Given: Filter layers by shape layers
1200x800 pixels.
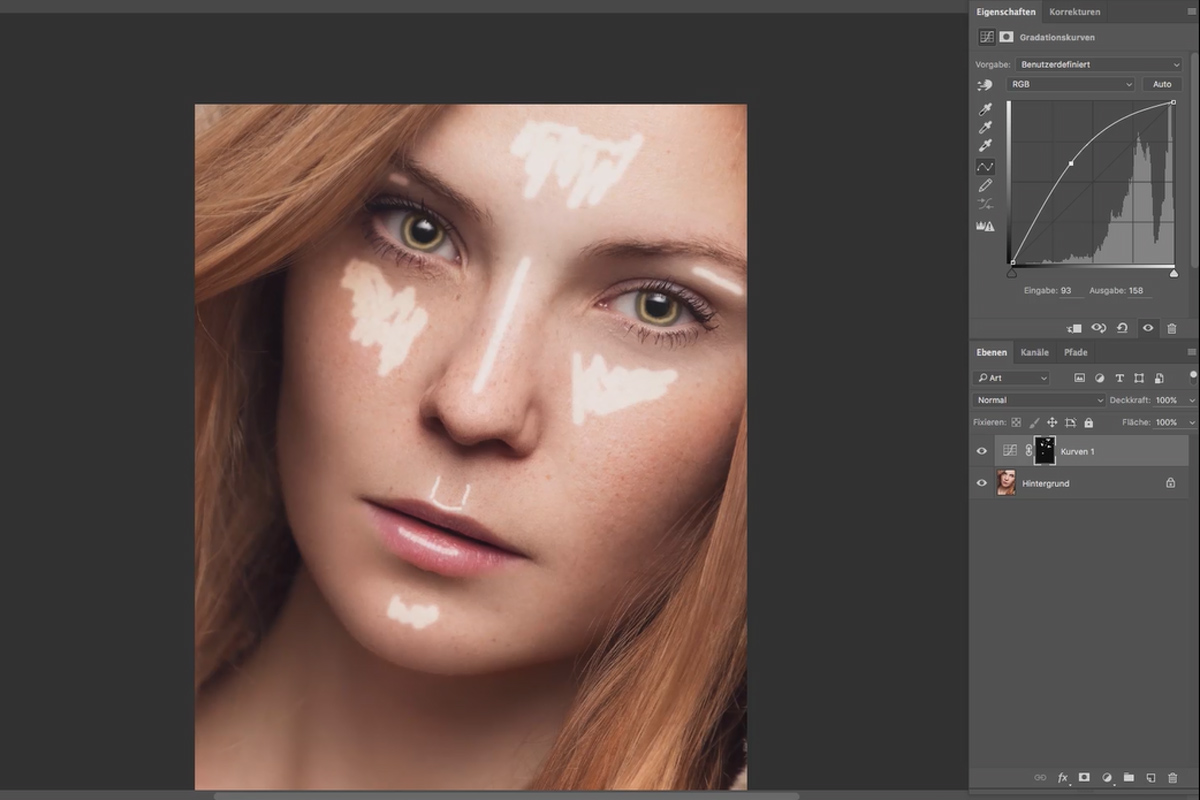Looking at the screenshot, I should 1139,378.
